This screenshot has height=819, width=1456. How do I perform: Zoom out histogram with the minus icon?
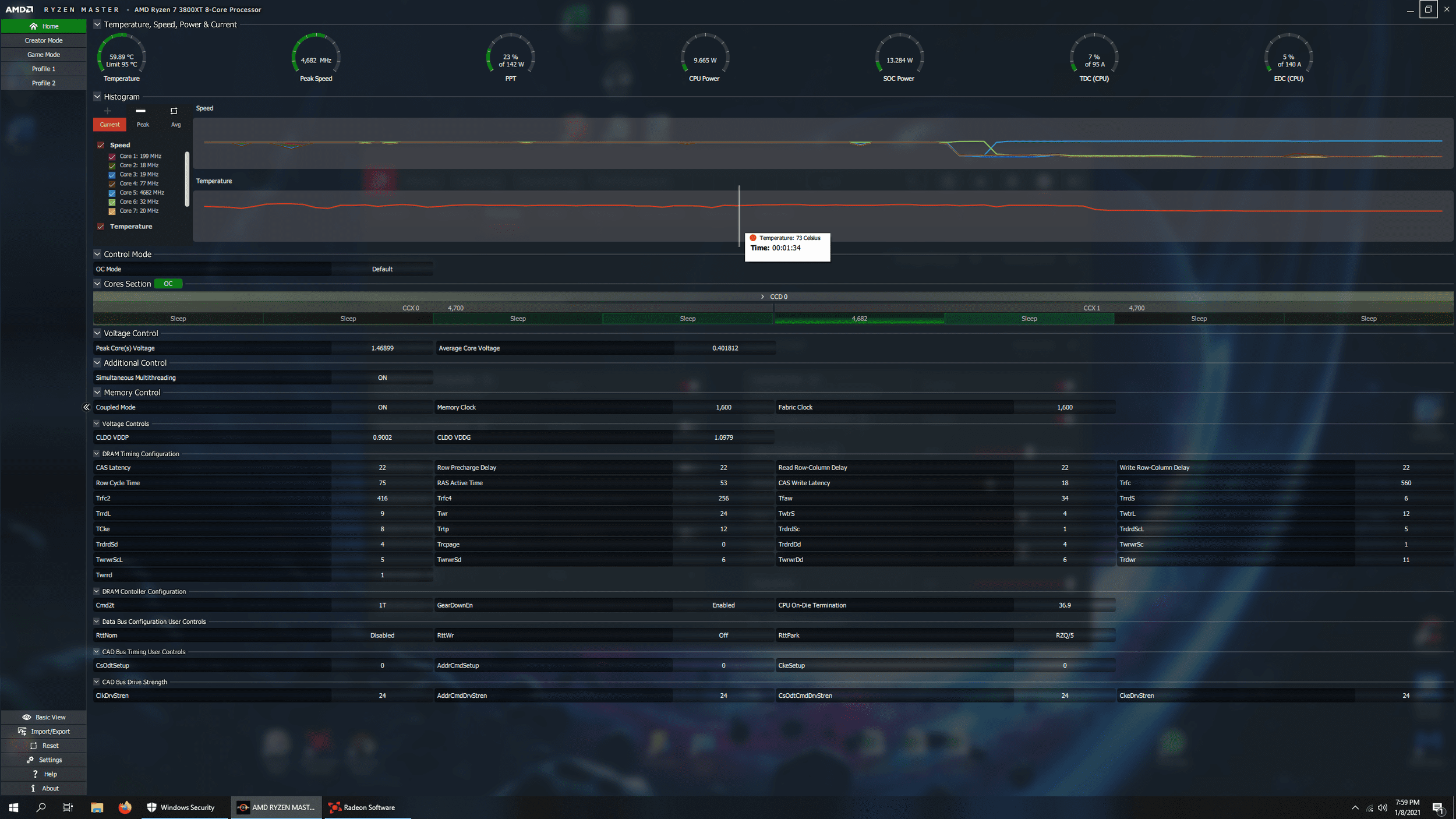pos(140,111)
